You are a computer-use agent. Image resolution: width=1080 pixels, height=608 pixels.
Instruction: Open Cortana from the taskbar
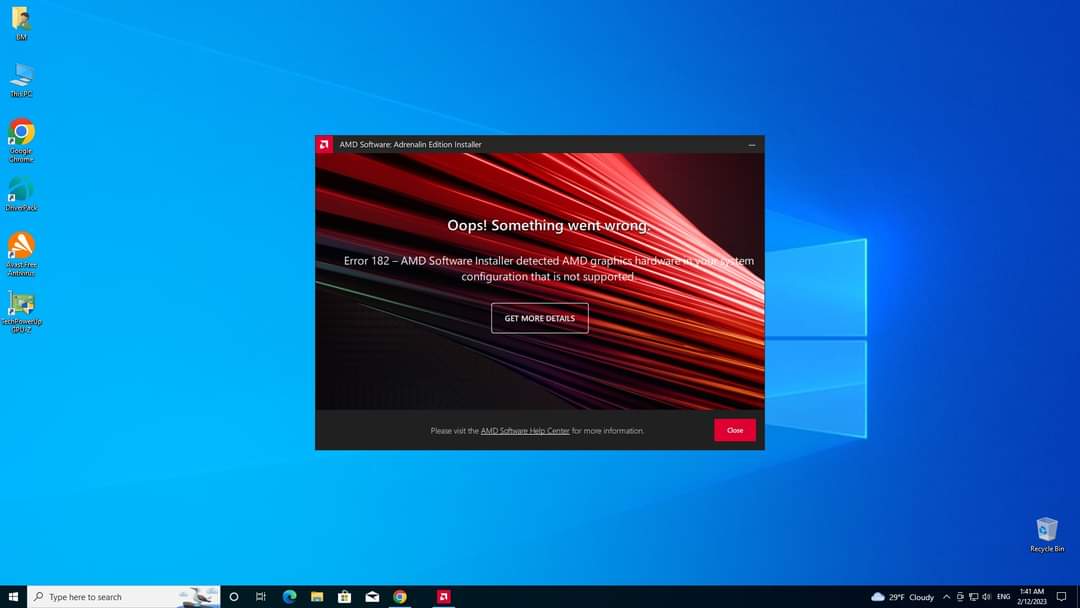pos(233,597)
